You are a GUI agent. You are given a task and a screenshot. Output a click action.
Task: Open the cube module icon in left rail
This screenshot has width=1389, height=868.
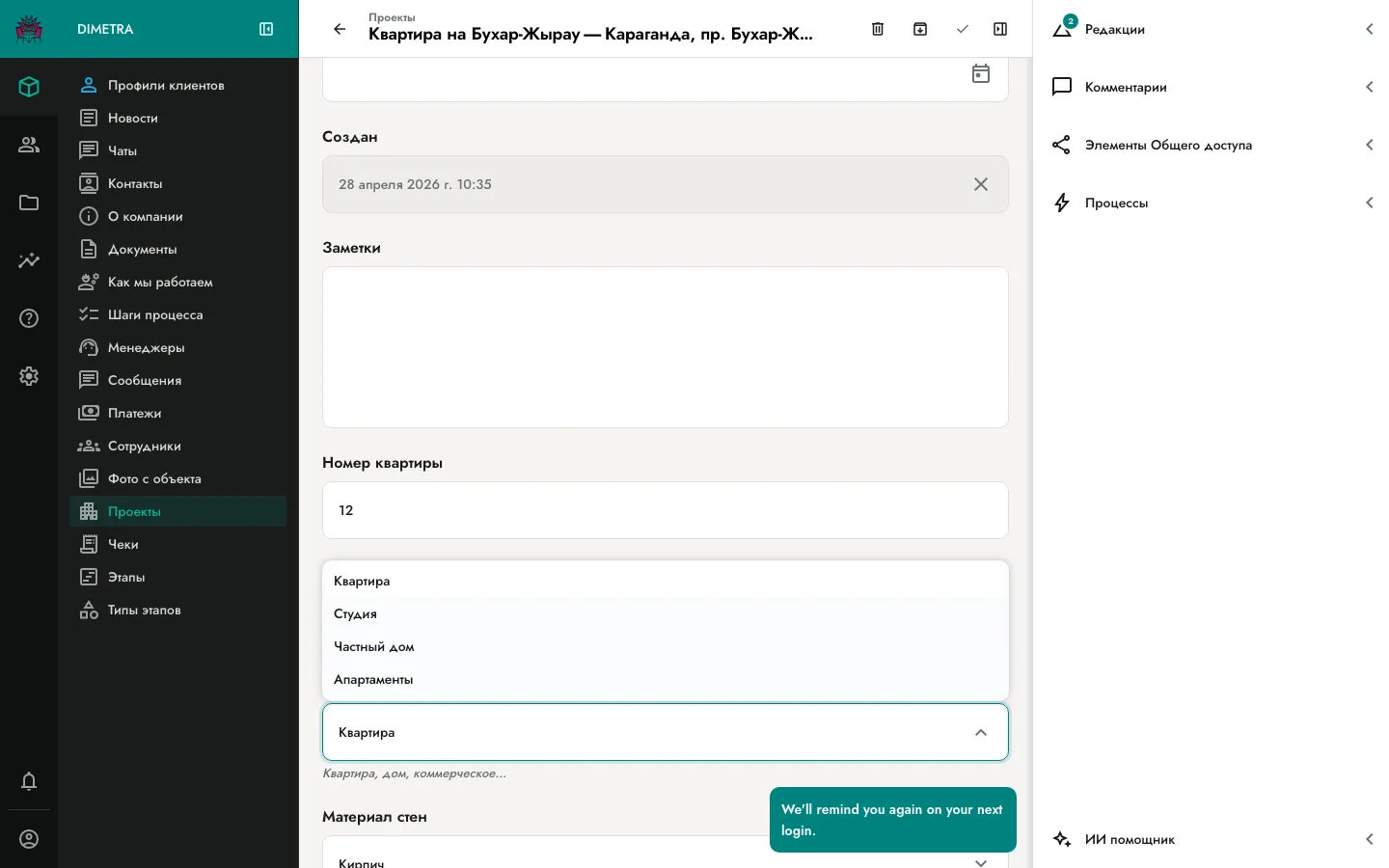[x=29, y=87]
